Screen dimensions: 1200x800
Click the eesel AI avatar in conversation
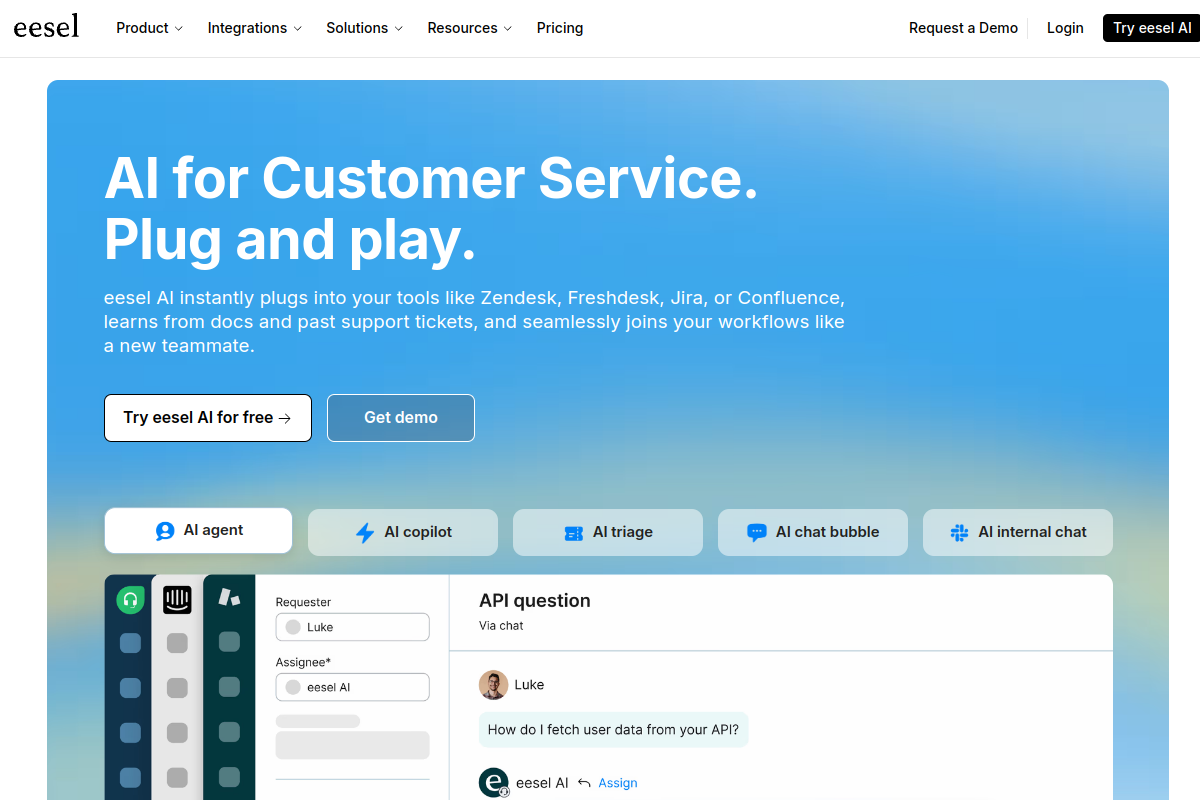click(x=494, y=783)
